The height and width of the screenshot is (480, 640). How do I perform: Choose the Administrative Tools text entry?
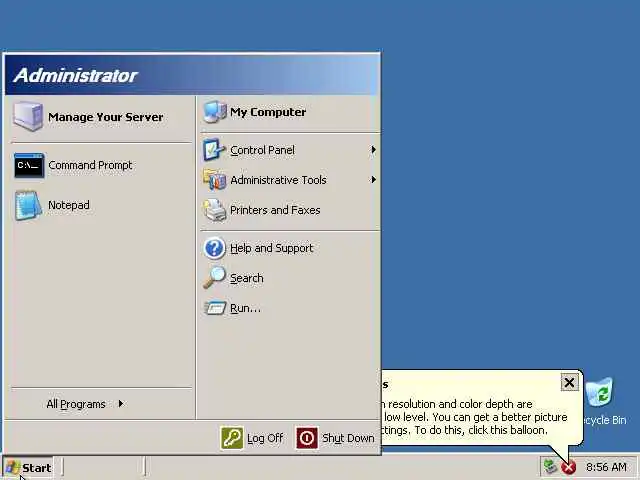click(278, 180)
